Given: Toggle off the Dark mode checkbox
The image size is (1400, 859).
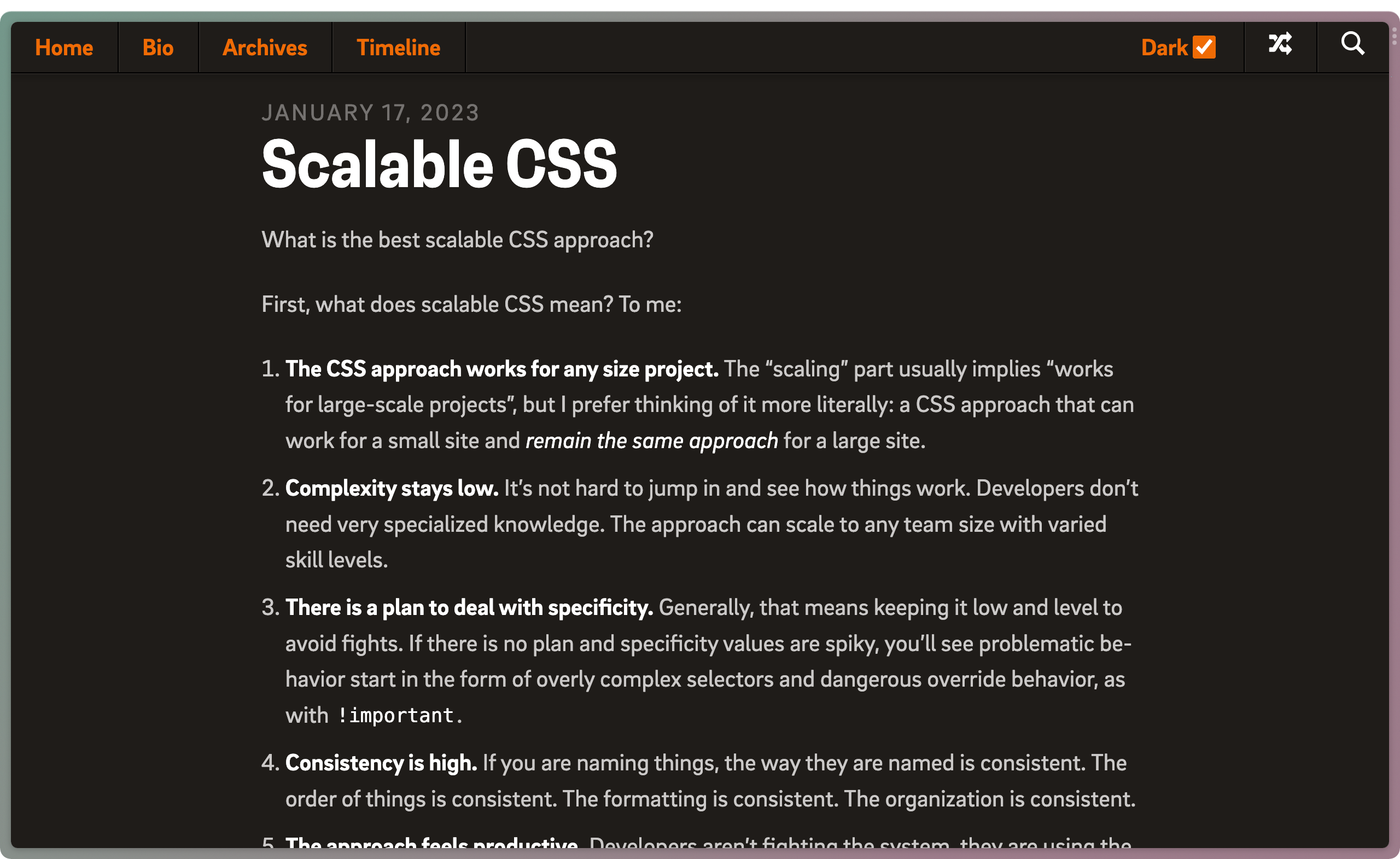Looking at the screenshot, I should coord(1205,47).
